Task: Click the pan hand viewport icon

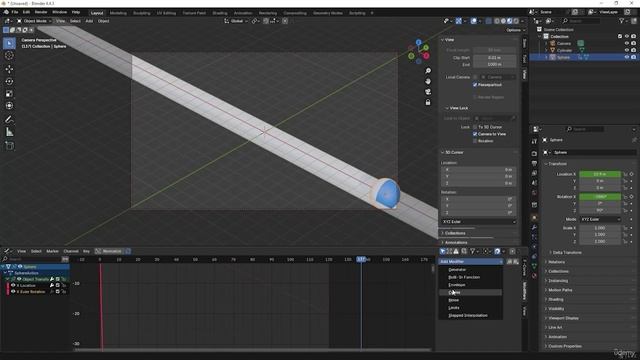Action: coord(428,81)
